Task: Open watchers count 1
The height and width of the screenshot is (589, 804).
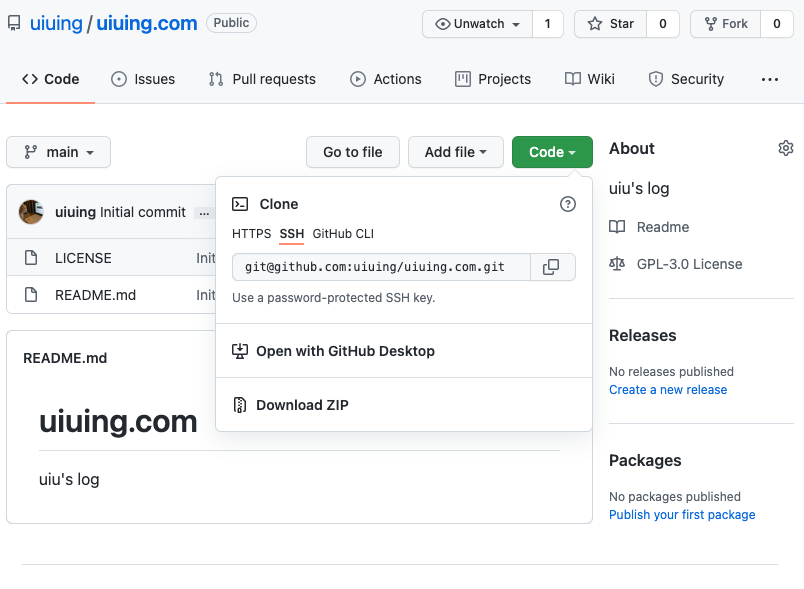Action: (548, 24)
